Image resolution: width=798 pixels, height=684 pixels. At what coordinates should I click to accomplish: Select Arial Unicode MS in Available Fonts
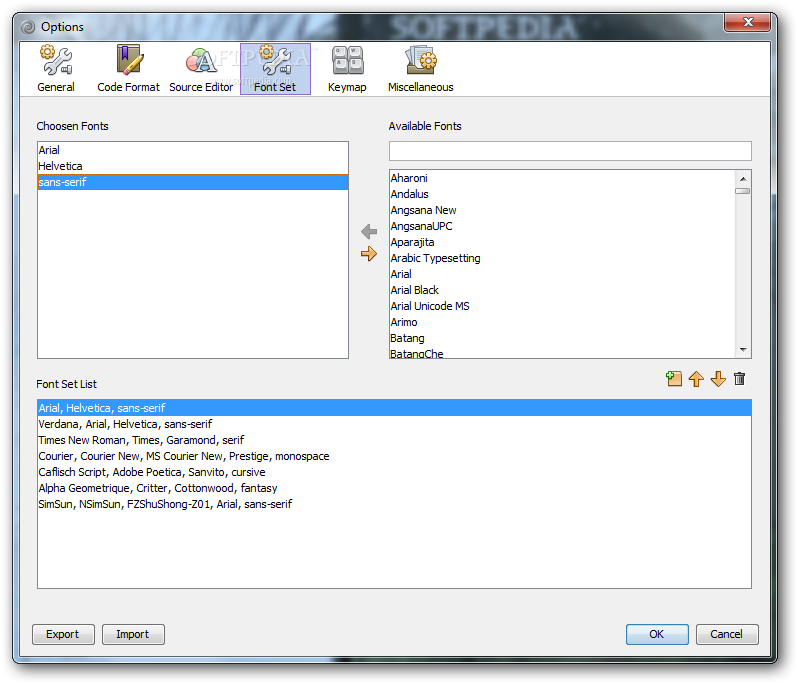tap(562, 306)
